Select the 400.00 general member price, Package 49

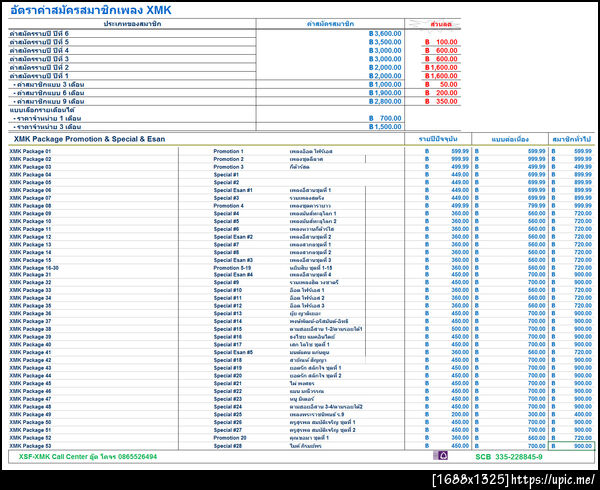(x=583, y=414)
